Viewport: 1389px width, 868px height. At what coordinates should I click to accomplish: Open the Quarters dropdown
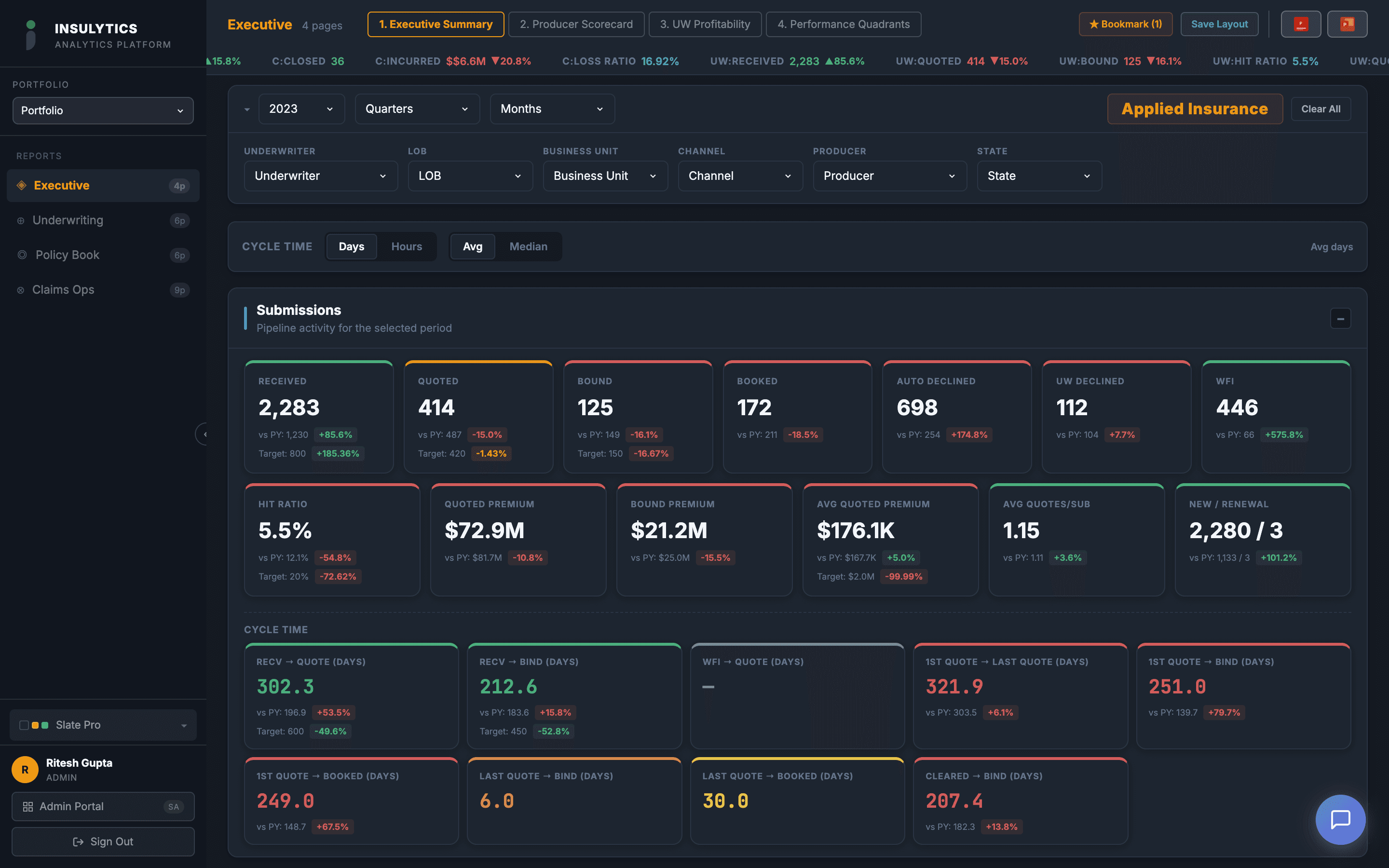click(417, 109)
